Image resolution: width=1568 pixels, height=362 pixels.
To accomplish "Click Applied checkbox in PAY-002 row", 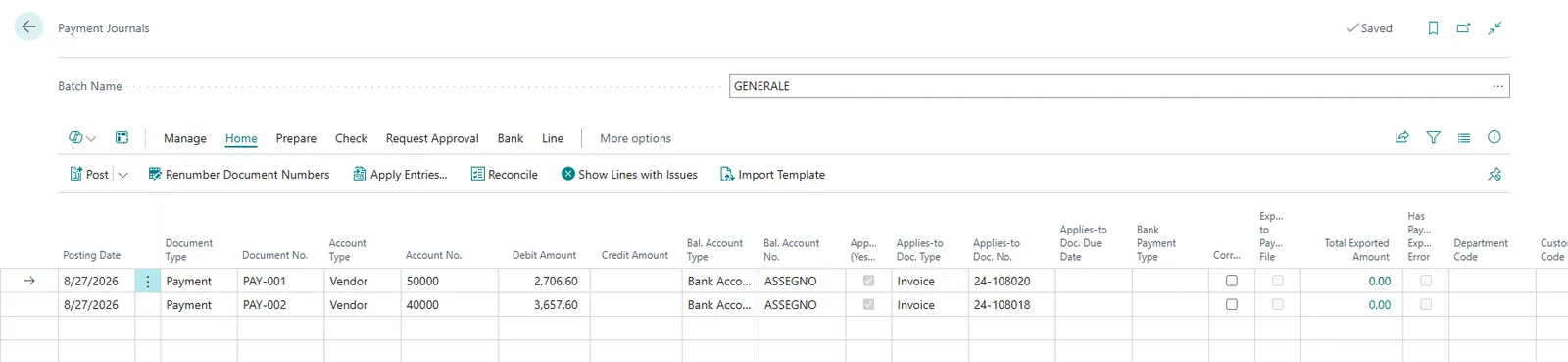I will [868, 304].
